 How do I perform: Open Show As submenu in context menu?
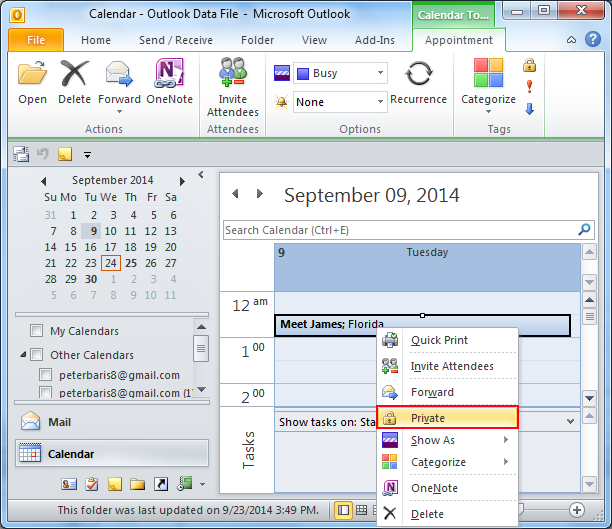[x=447, y=440]
